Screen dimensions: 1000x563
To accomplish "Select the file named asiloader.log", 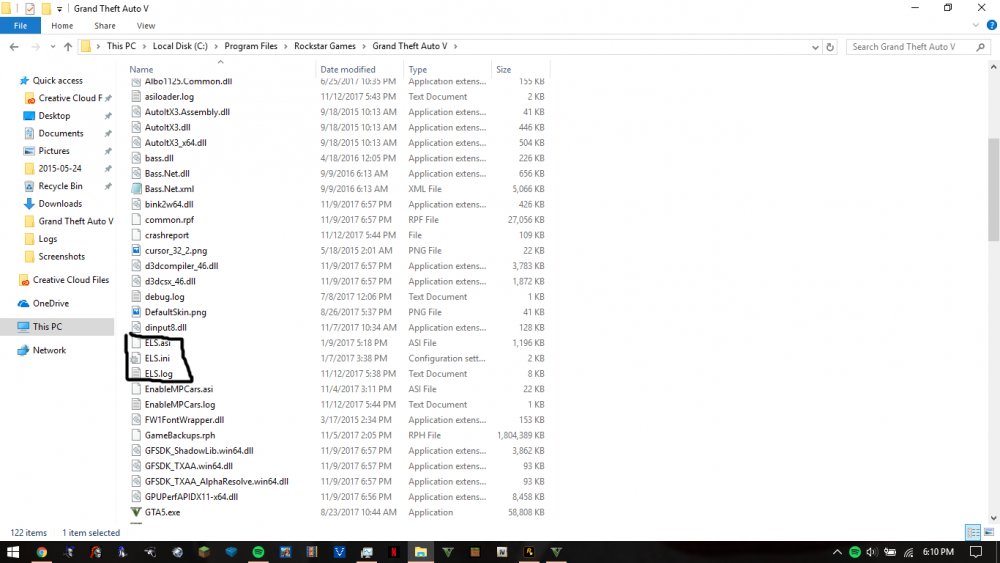I will pos(169,97).
